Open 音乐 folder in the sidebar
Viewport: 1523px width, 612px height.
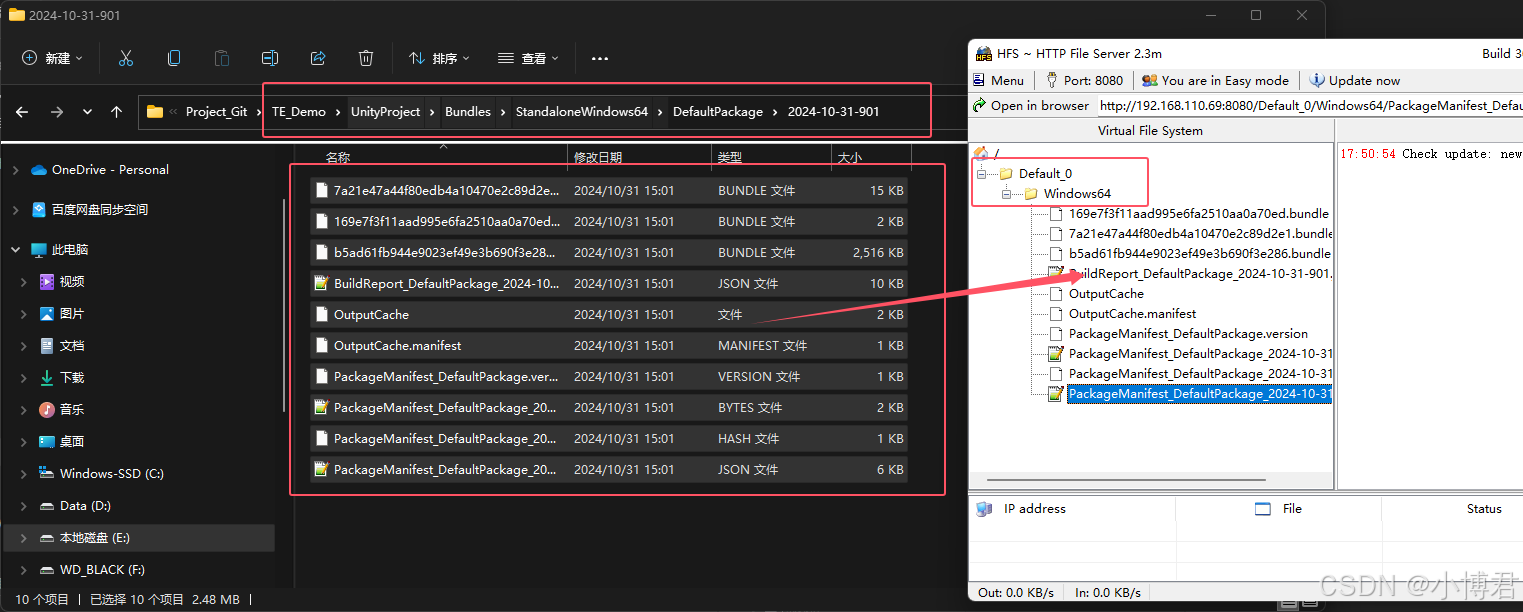72,410
